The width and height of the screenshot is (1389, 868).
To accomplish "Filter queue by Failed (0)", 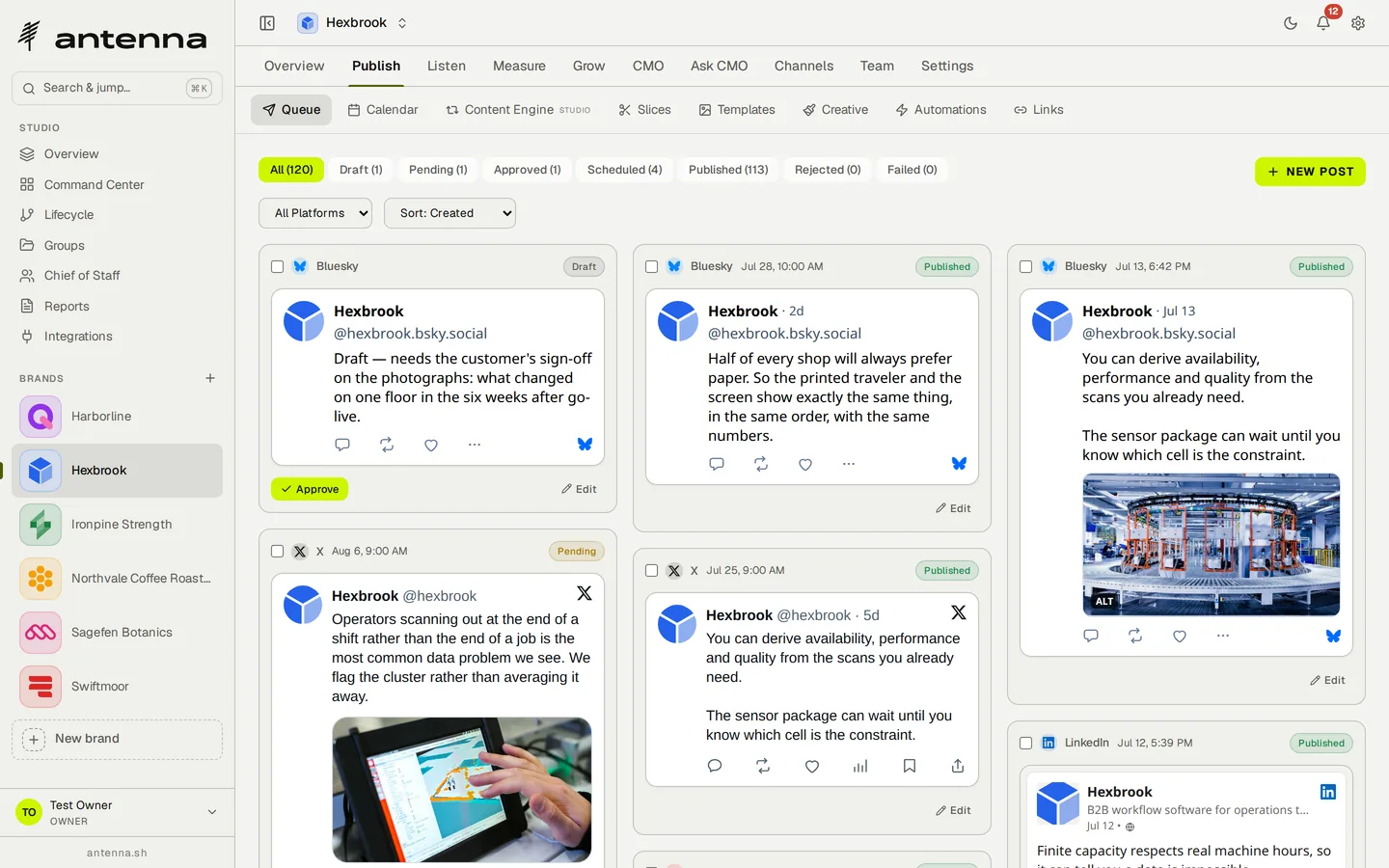I will click(x=912, y=170).
